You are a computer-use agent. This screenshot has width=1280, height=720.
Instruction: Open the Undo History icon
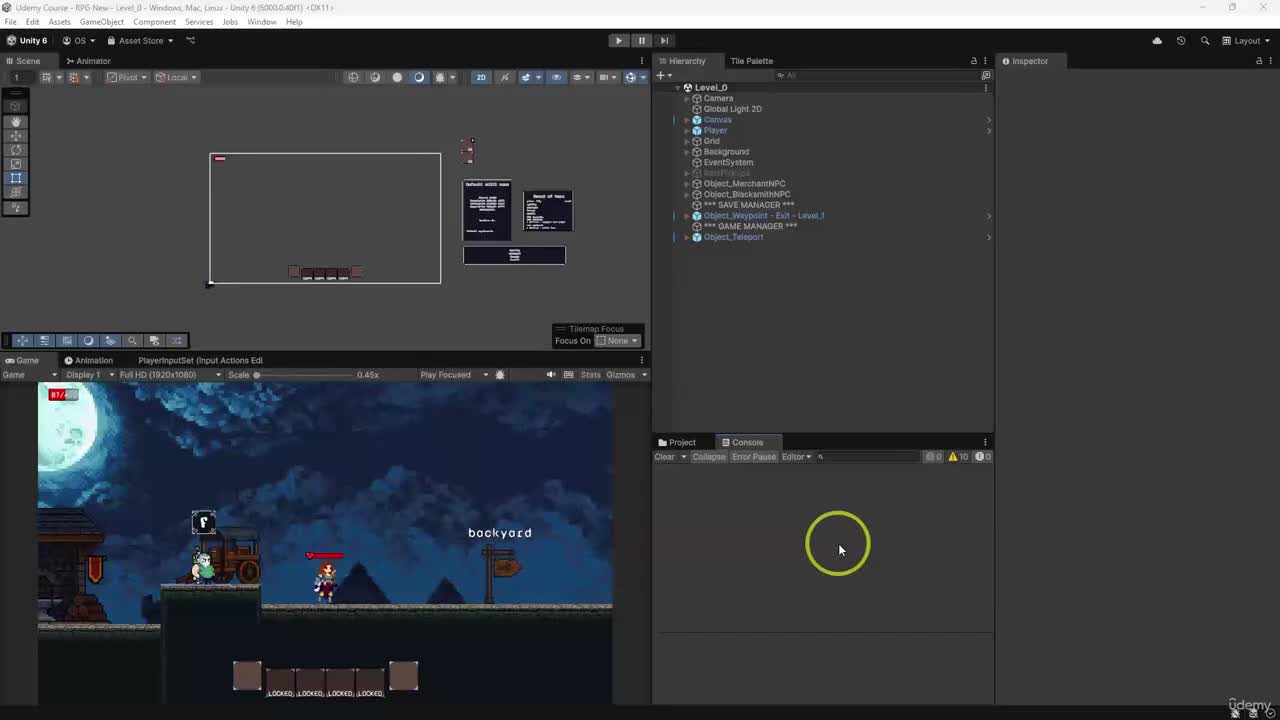pos(1181,41)
